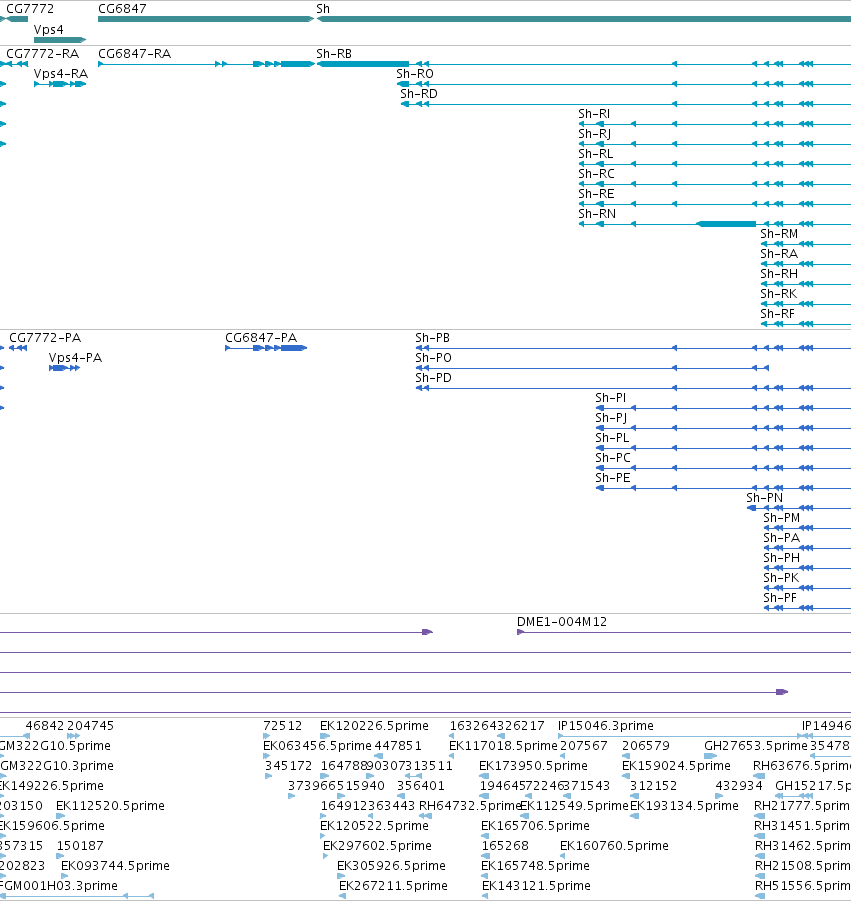Select the EK093744.5prime EST label

coord(115,866)
